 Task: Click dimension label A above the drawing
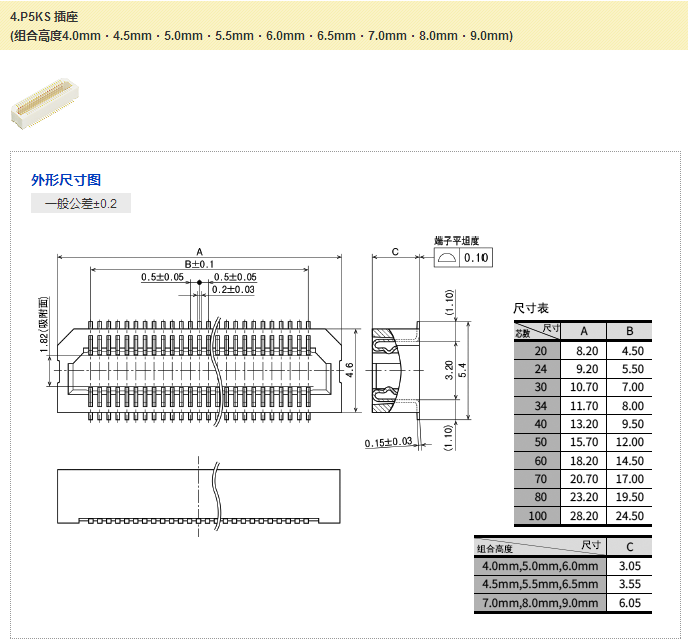[x=199, y=251]
